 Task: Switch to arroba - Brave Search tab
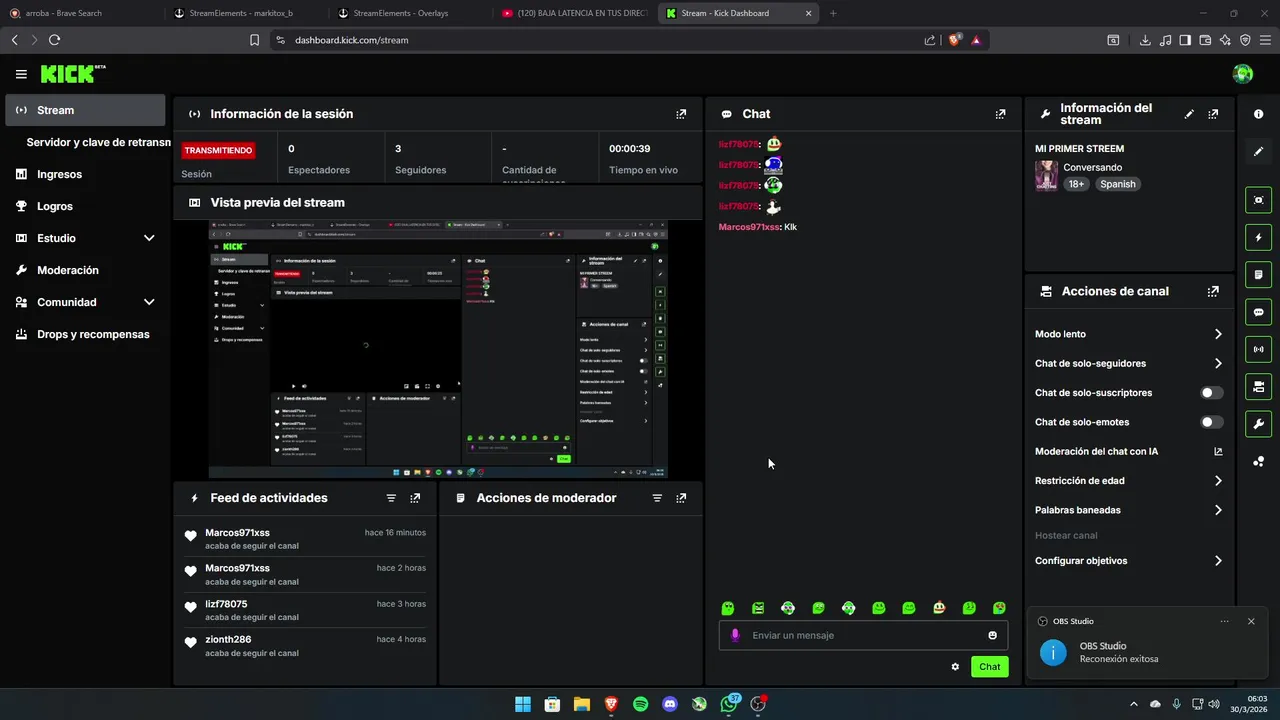coord(82,13)
